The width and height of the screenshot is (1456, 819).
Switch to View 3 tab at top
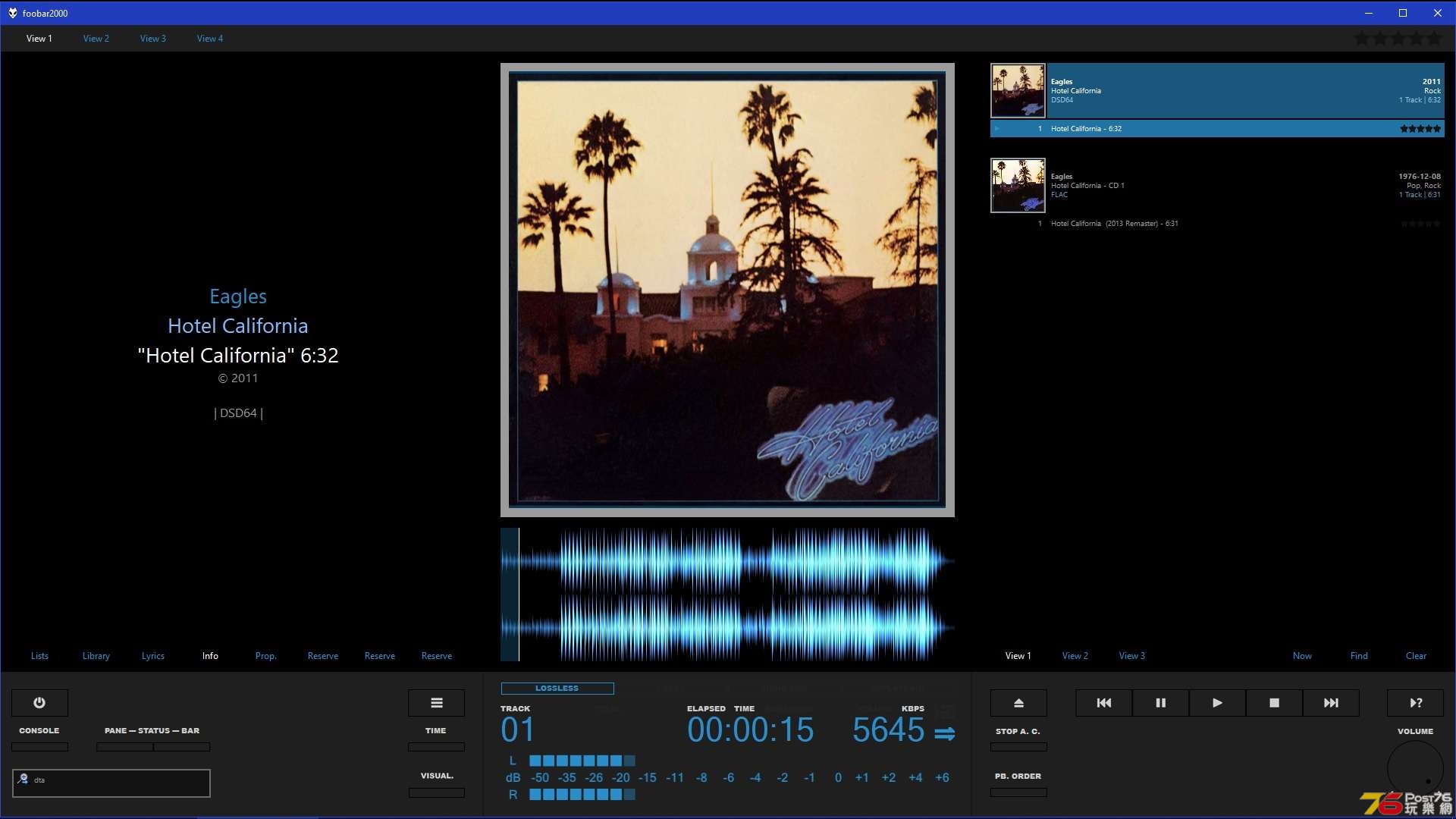153,39
